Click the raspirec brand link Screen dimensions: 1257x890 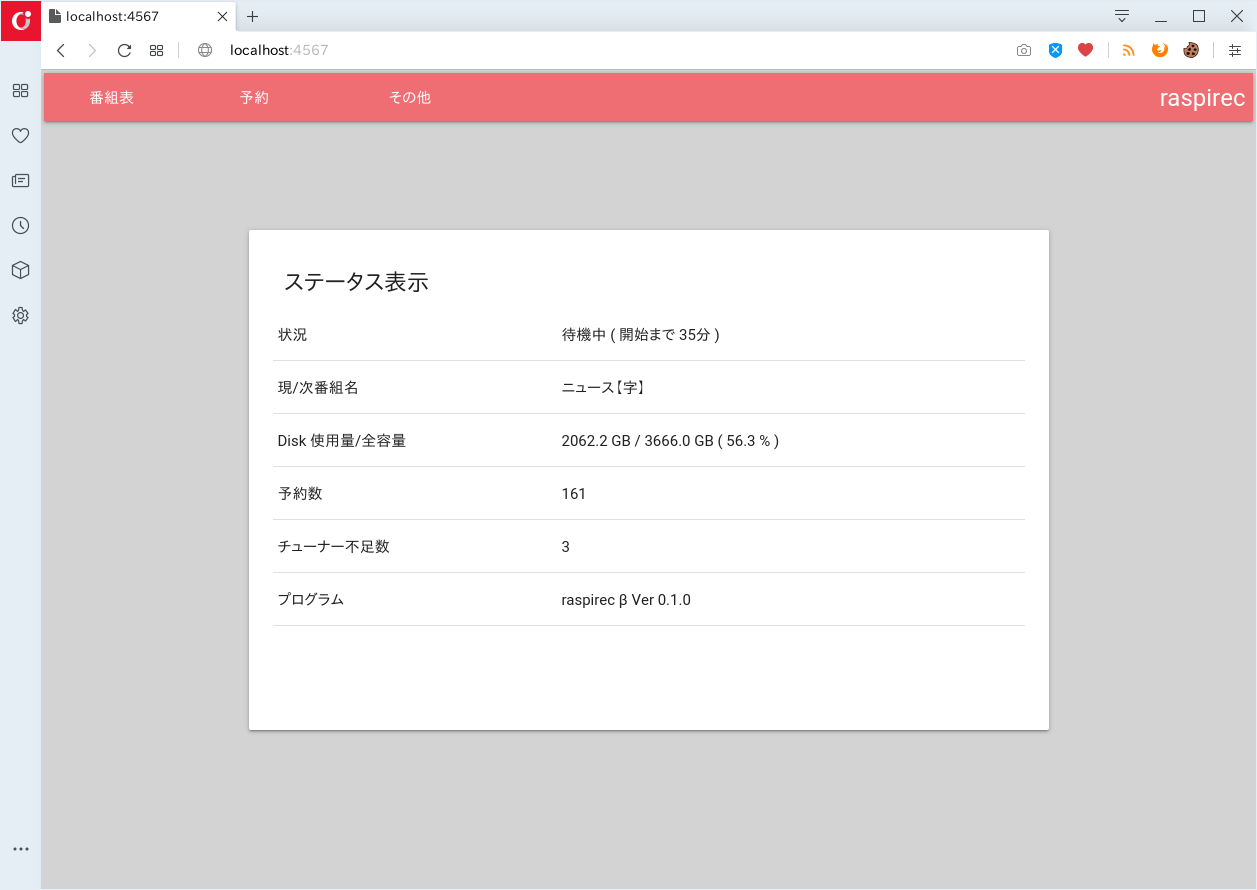[1202, 97]
